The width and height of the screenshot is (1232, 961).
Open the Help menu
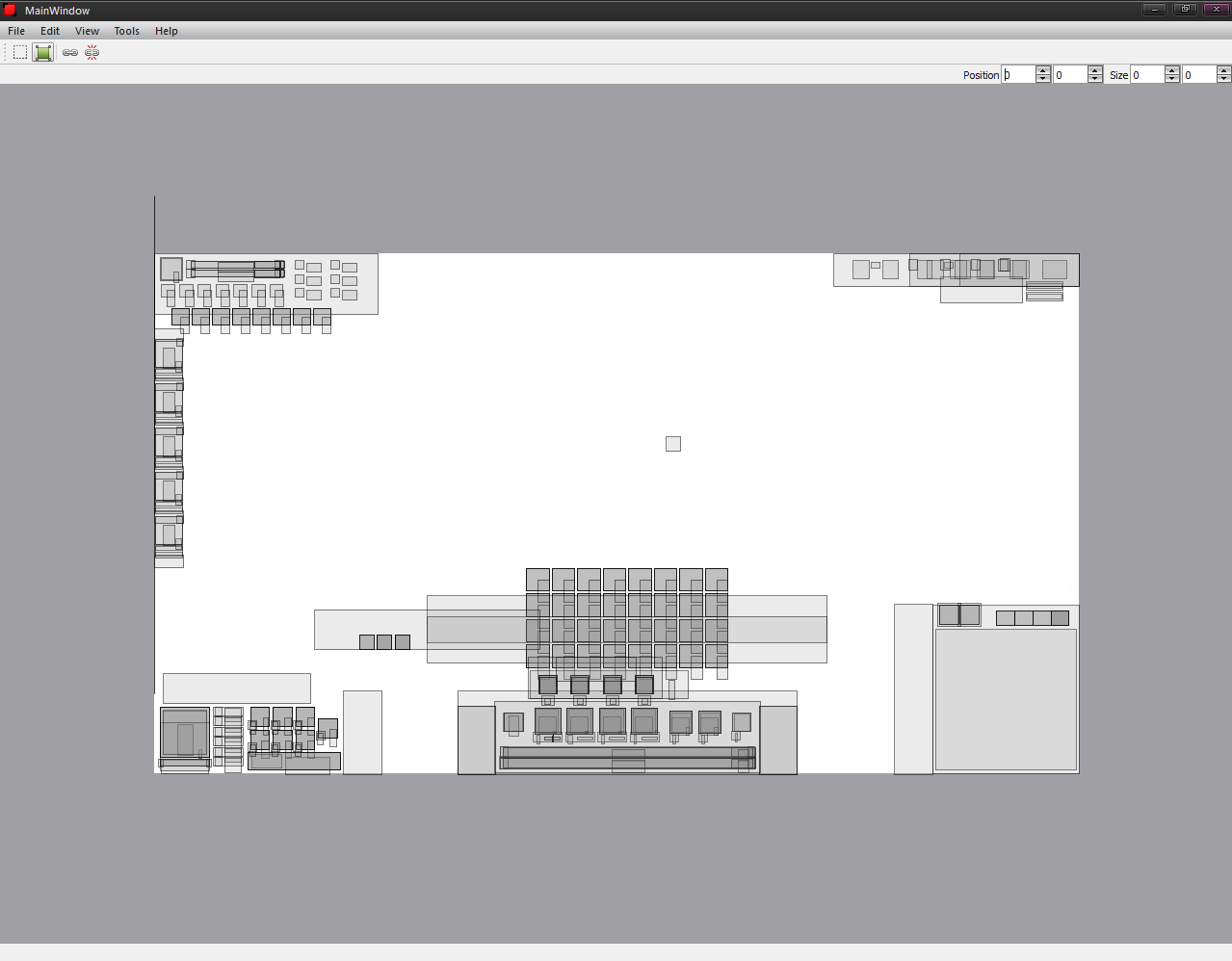(167, 31)
